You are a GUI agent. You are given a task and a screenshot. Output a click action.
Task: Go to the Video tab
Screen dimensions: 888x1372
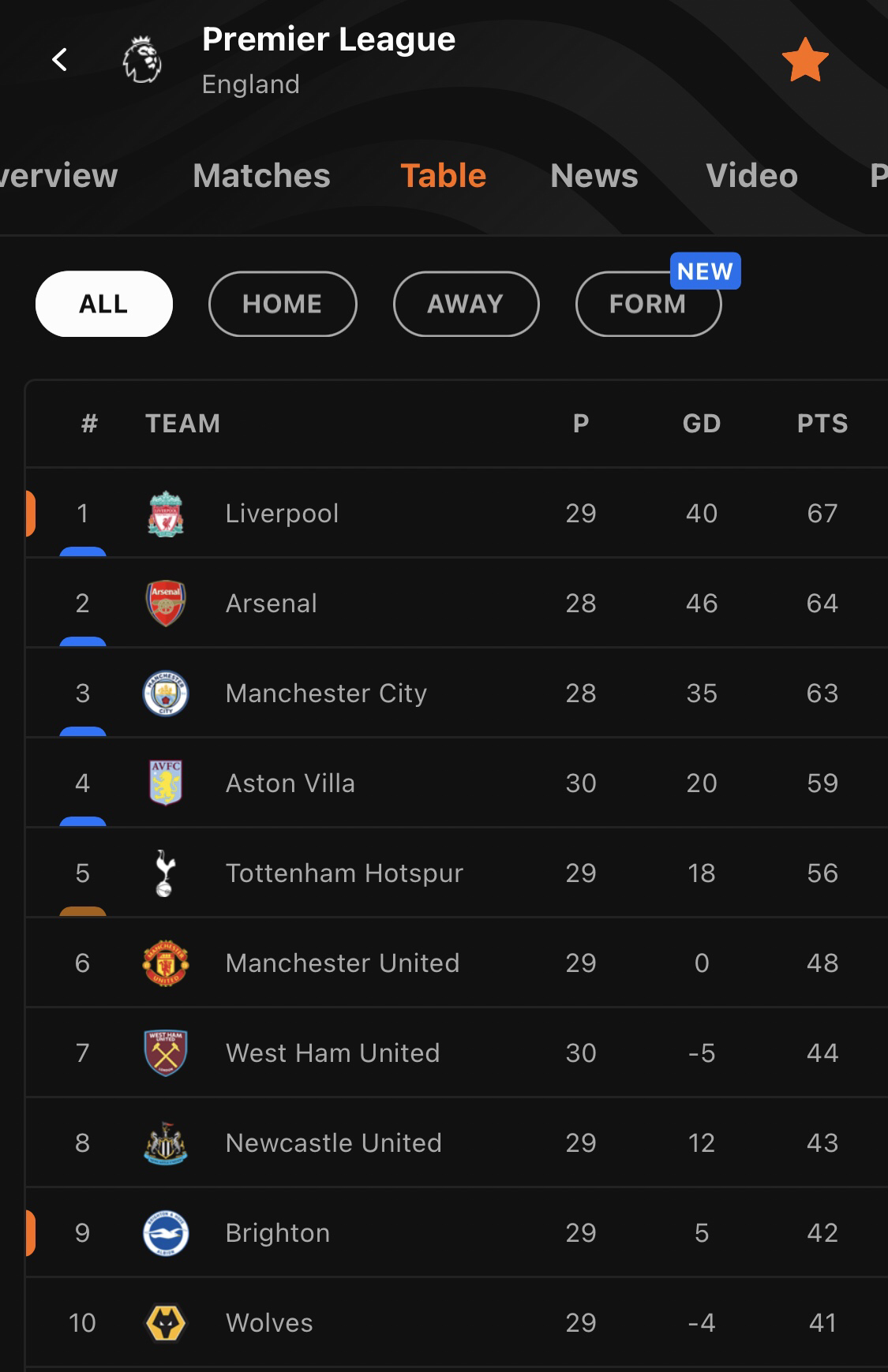(752, 175)
